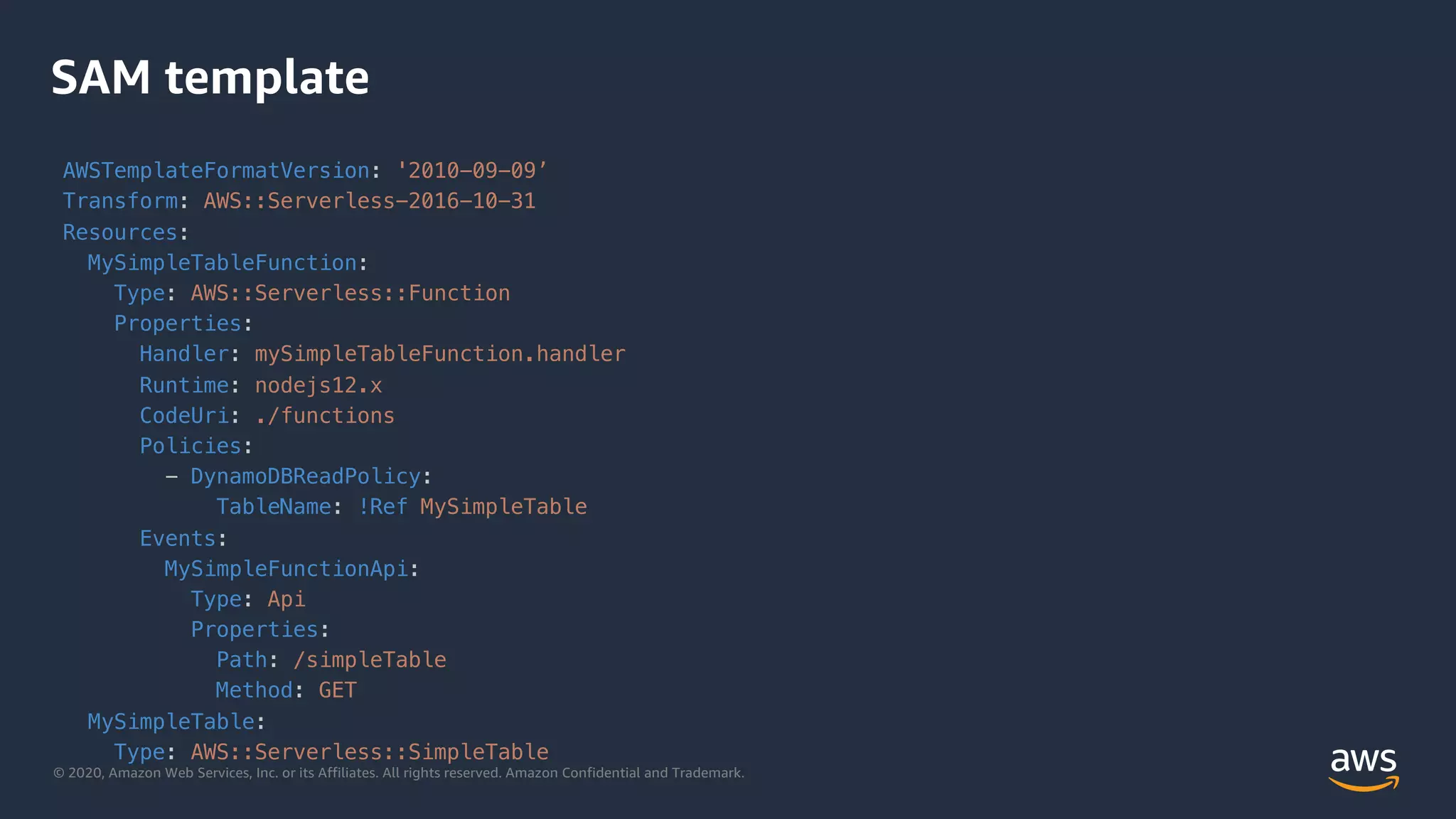Screen dimensions: 1456x819
Task: Click the 'CodeUri' key
Action: pos(184,416)
